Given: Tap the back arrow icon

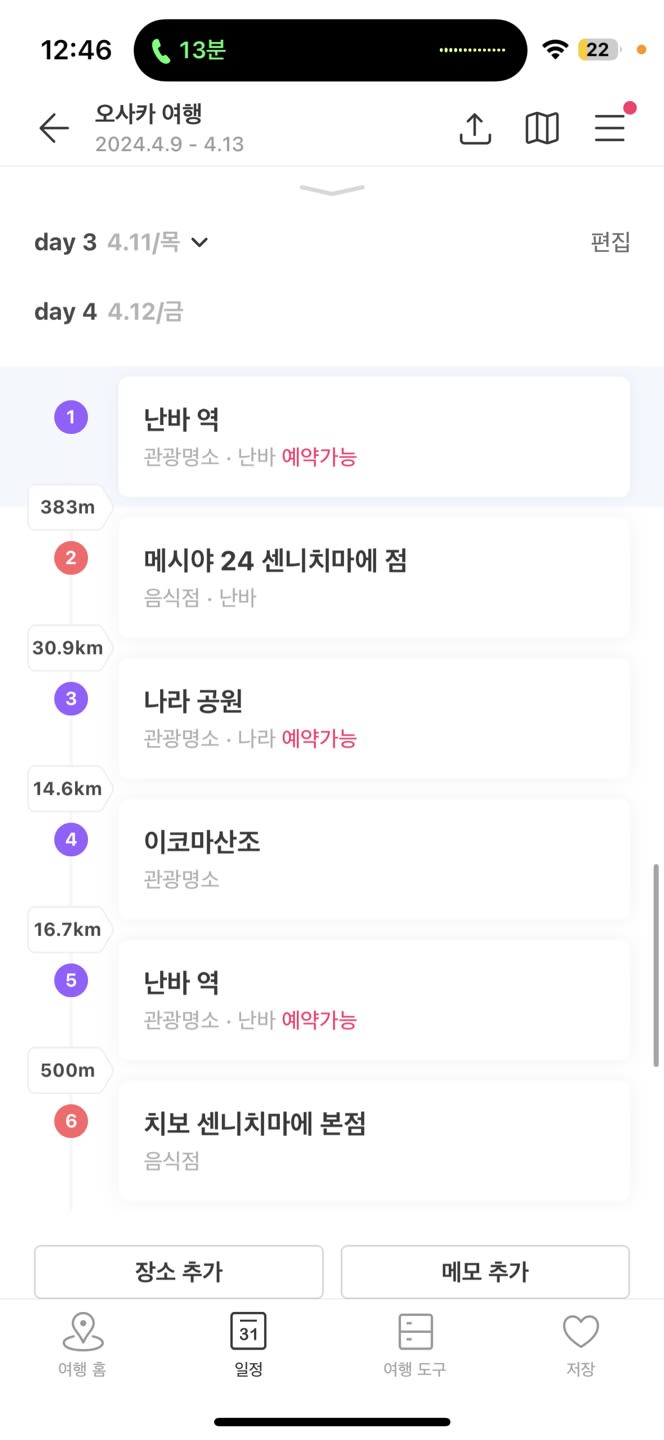Looking at the screenshot, I should [x=54, y=128].
